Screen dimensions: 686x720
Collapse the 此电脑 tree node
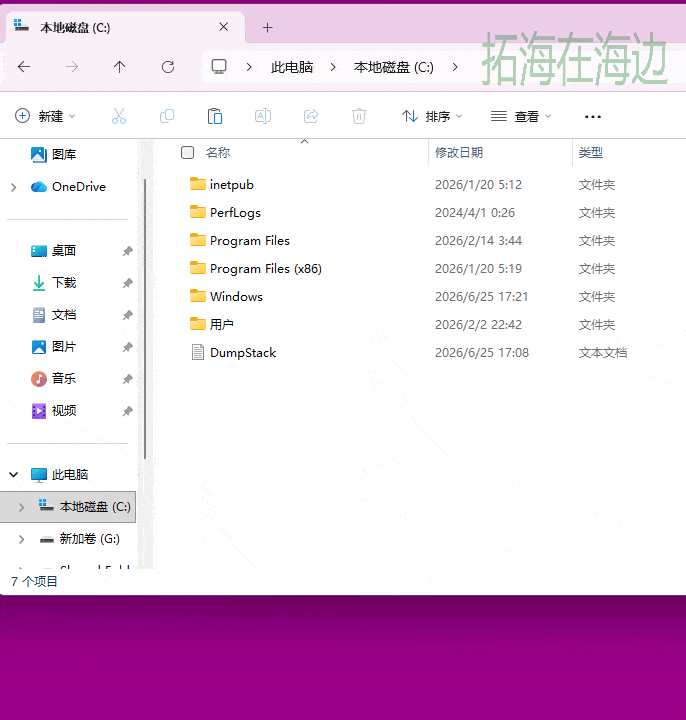(x=14, y=475)
